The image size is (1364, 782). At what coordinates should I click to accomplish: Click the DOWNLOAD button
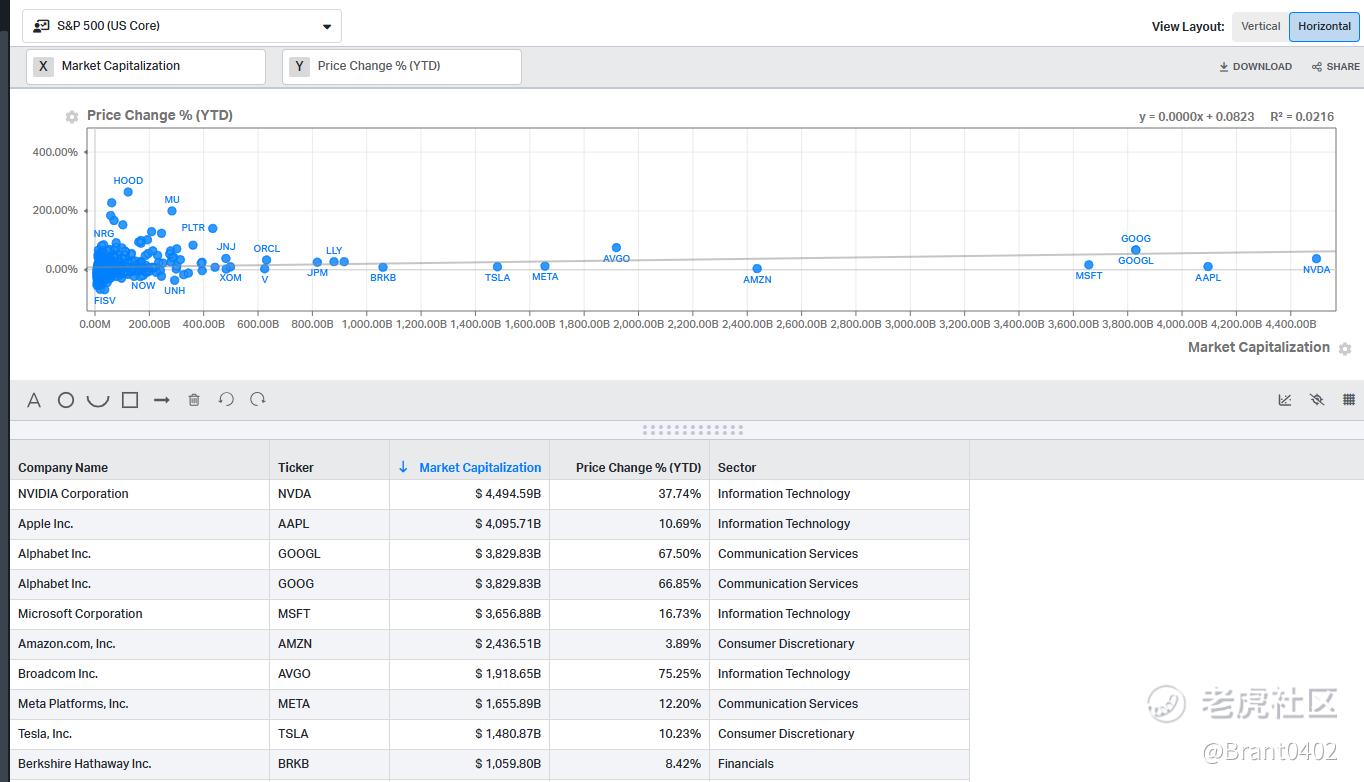[x=1255, y=67]
